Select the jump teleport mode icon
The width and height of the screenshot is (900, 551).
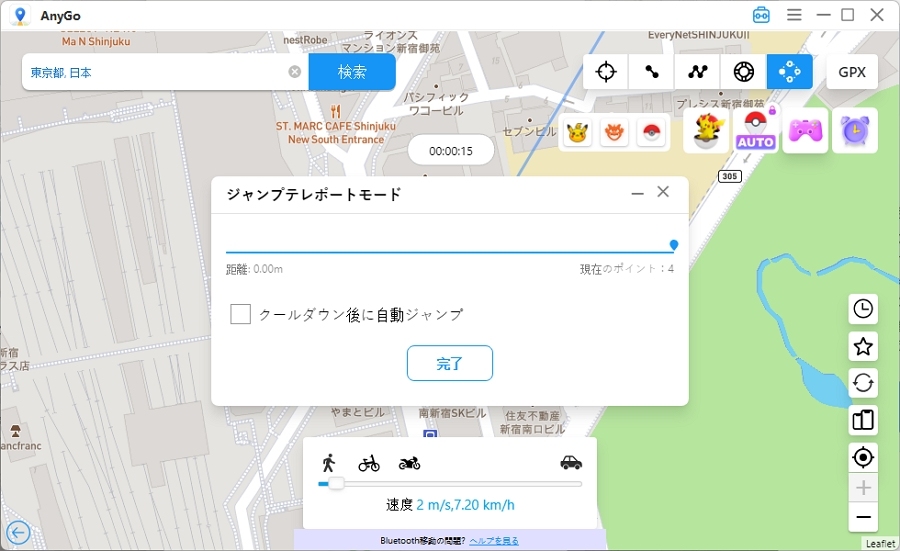(789, 72)
